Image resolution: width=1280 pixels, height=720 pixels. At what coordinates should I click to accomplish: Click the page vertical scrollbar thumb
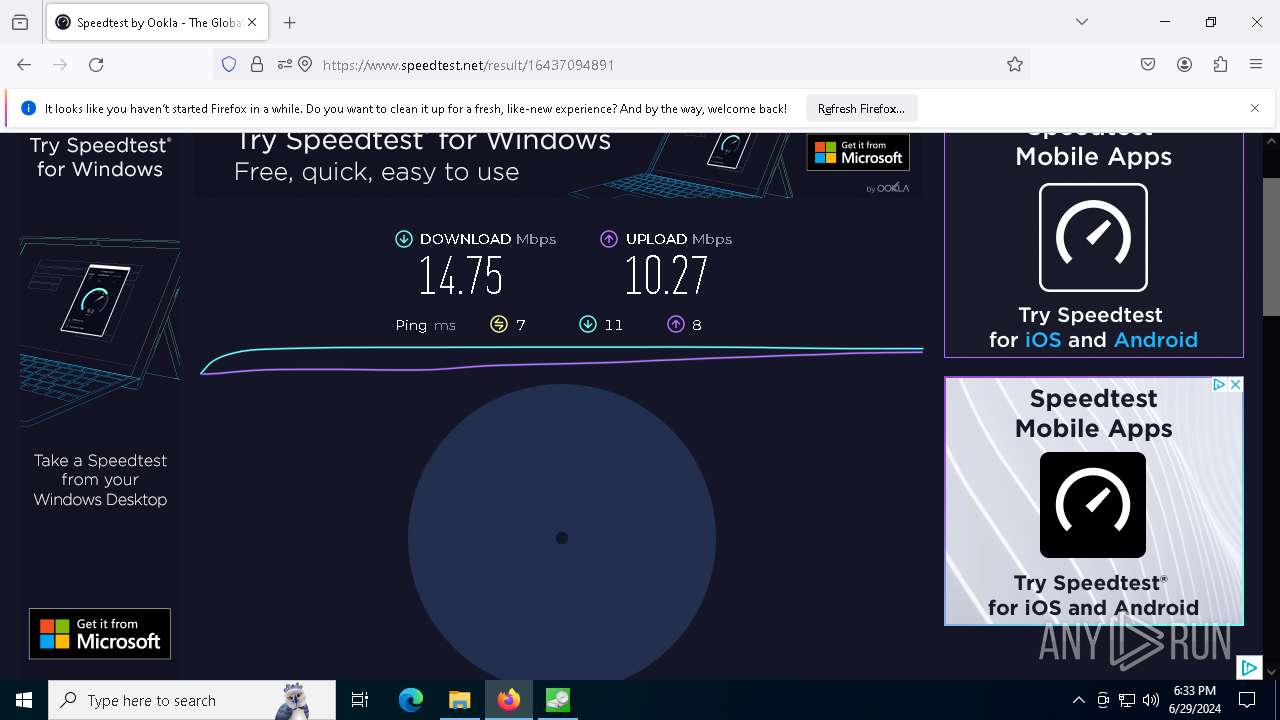(1271, 247)
